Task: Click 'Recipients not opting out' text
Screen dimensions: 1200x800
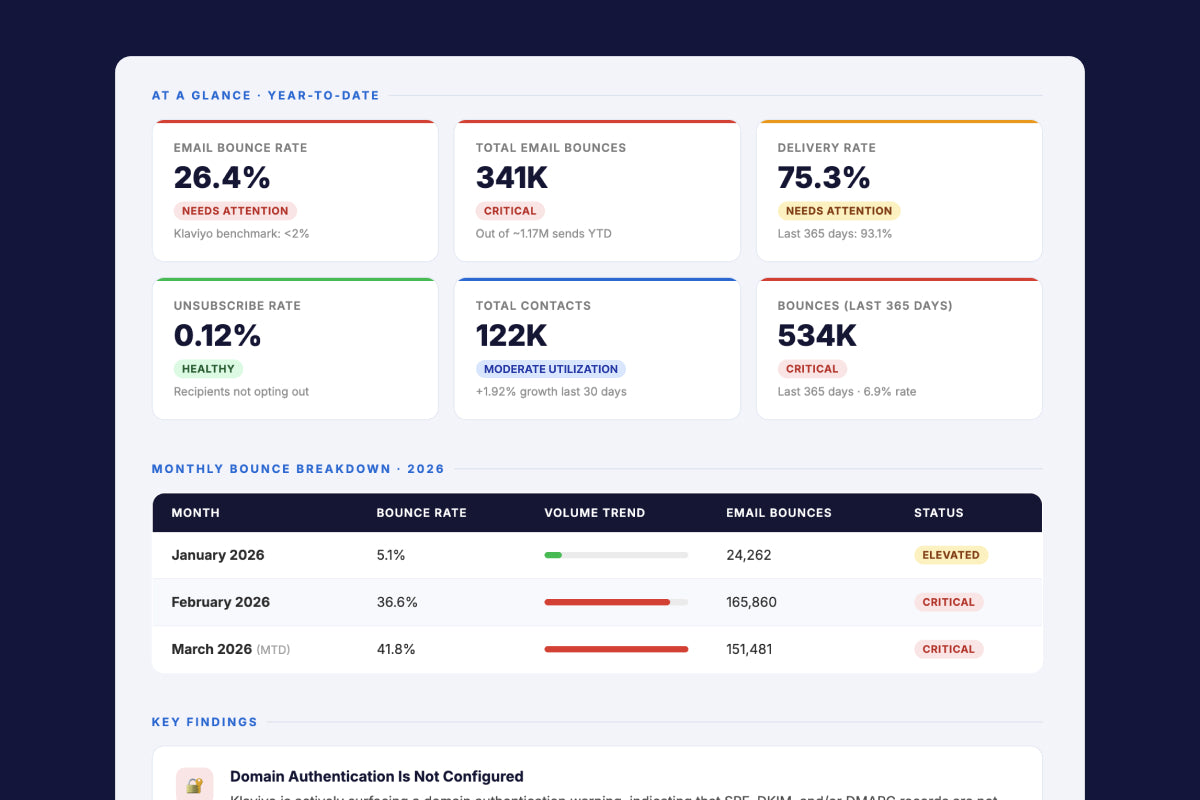Action: click(x=241, y=392)
